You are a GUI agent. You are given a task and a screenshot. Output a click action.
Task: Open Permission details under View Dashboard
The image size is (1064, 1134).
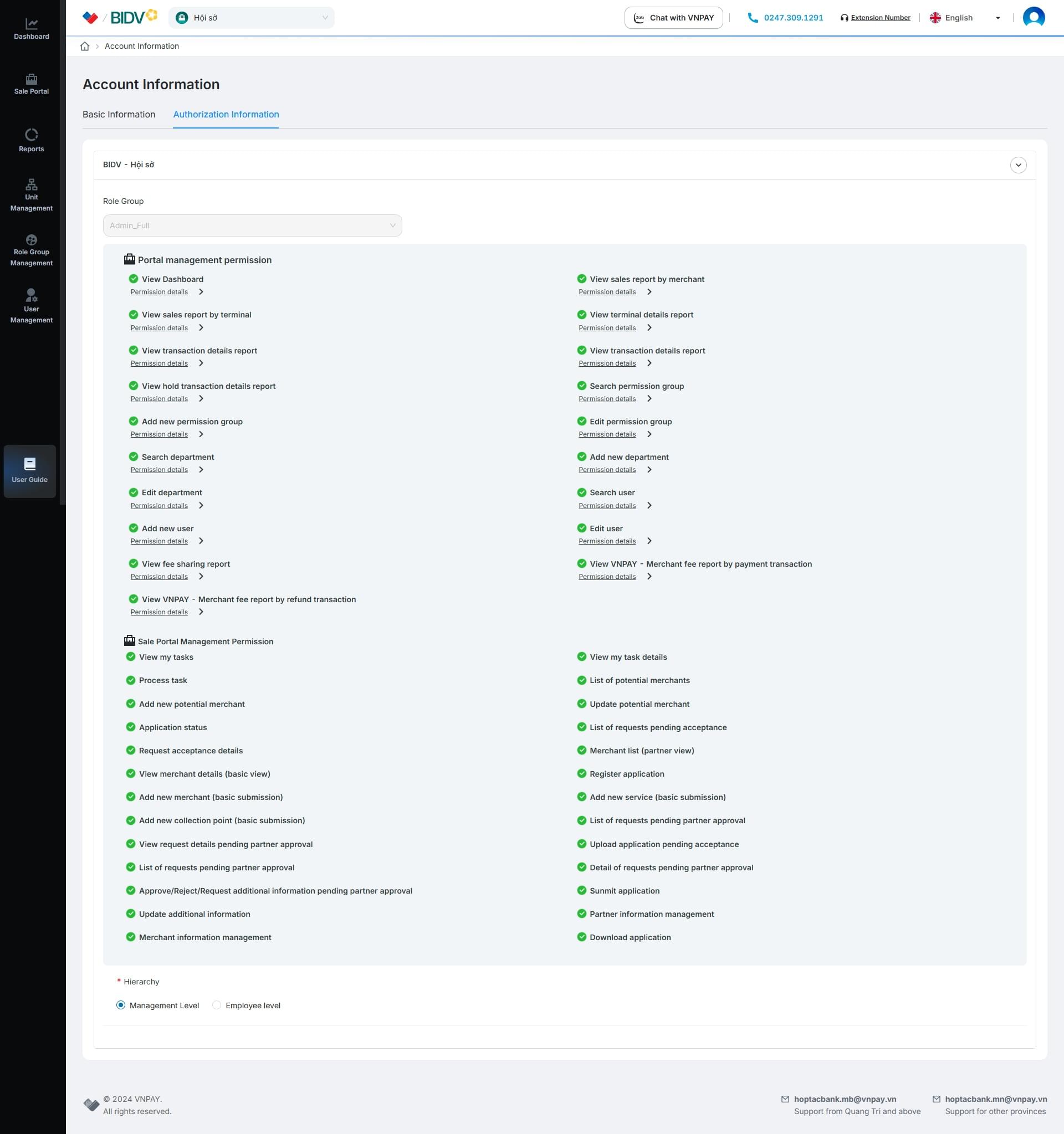159,292
